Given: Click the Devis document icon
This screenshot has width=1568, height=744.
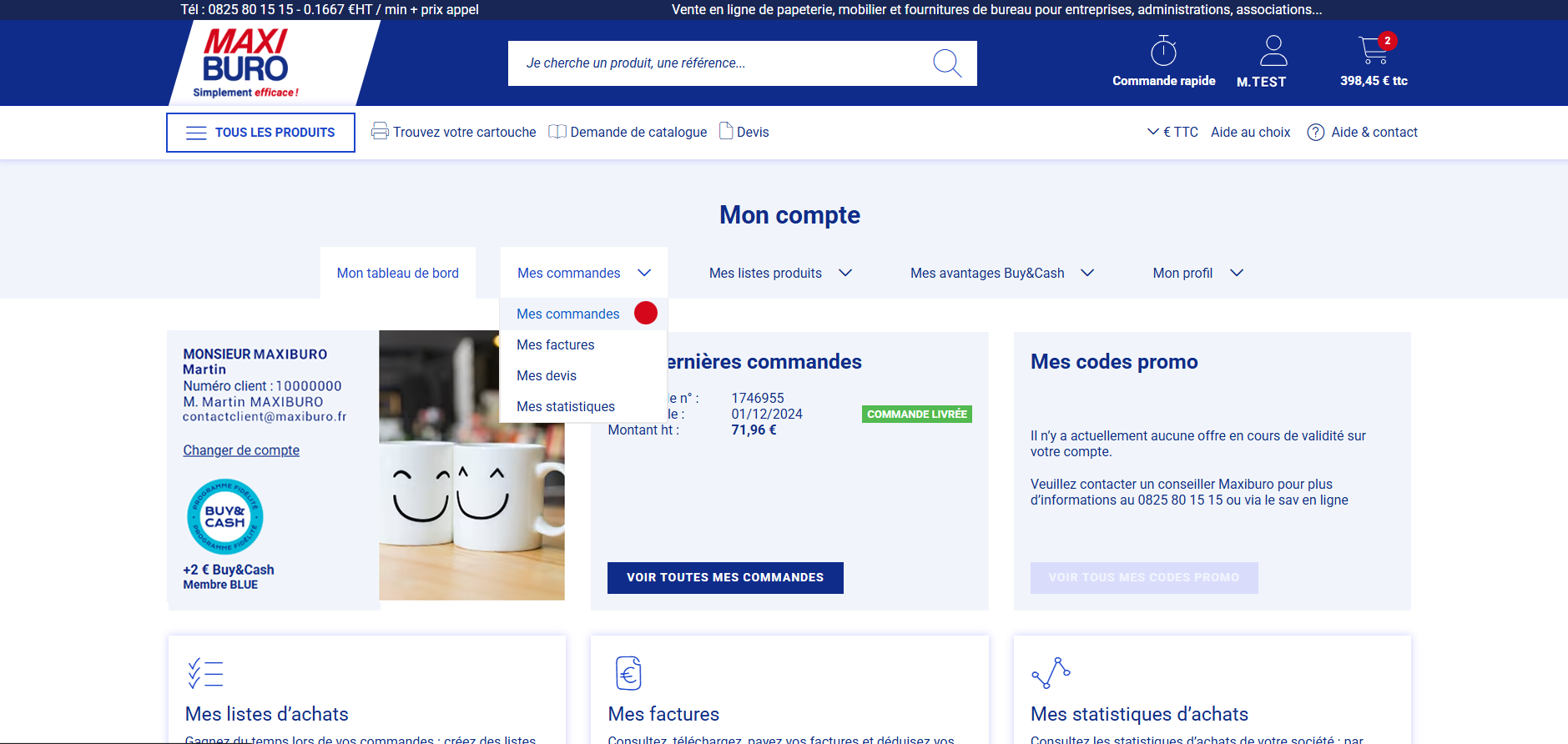Looking at the screenshot, I should pos(726,131).
